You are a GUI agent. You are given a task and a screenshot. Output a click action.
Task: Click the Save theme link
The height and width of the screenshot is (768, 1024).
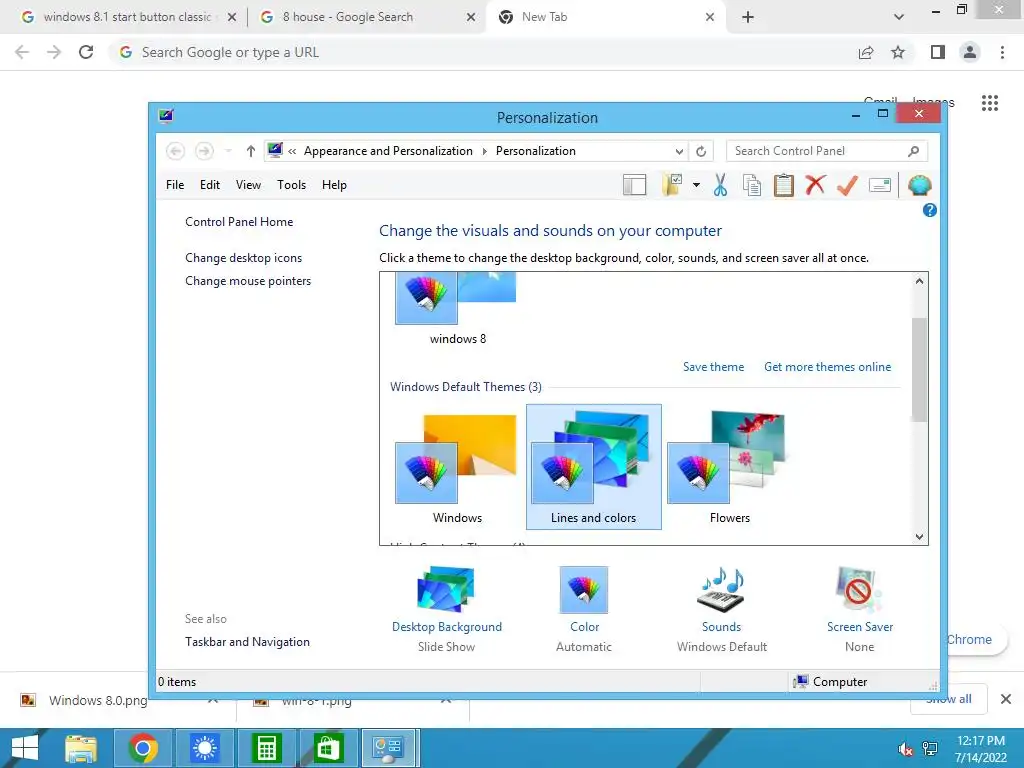[713, 367]
